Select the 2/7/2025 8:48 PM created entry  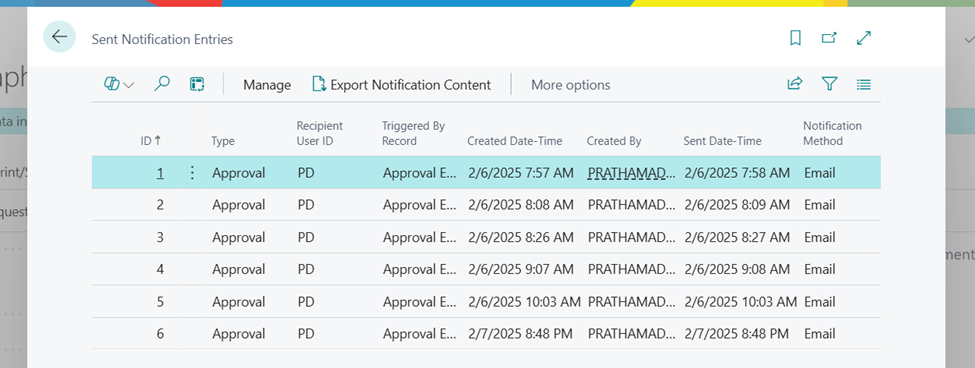click(x=519, y=334)
